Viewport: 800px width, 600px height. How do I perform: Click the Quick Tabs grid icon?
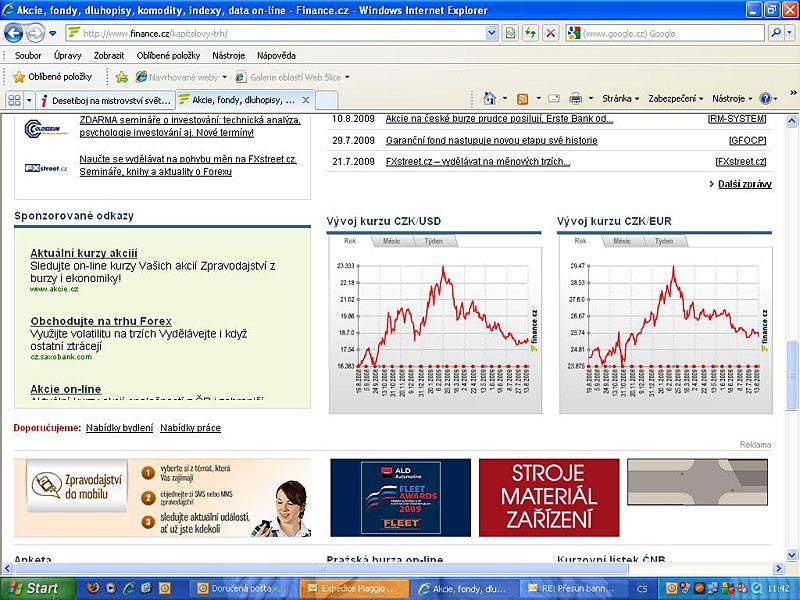pos(14,100)
